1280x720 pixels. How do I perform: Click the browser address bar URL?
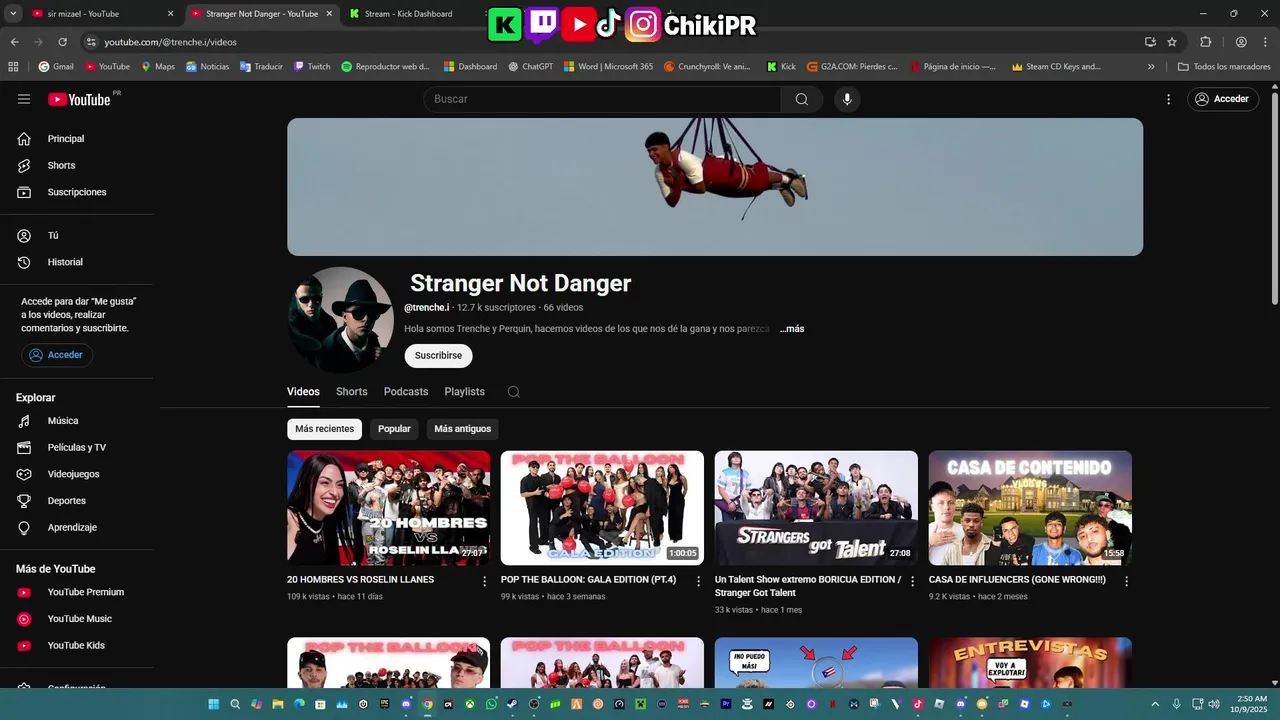[170, 42]
